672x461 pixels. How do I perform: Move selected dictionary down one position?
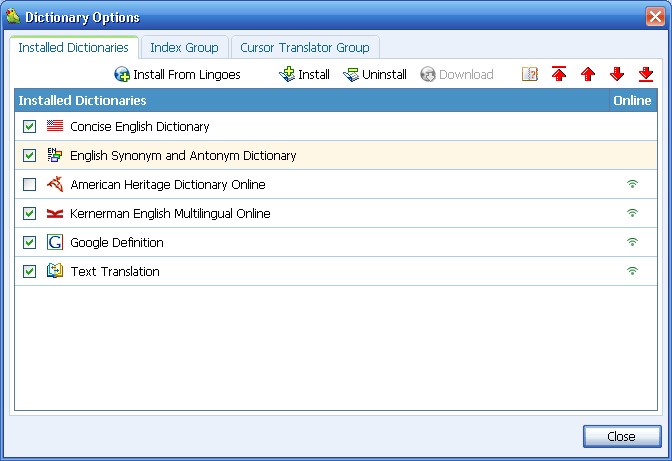coord(617,75)
